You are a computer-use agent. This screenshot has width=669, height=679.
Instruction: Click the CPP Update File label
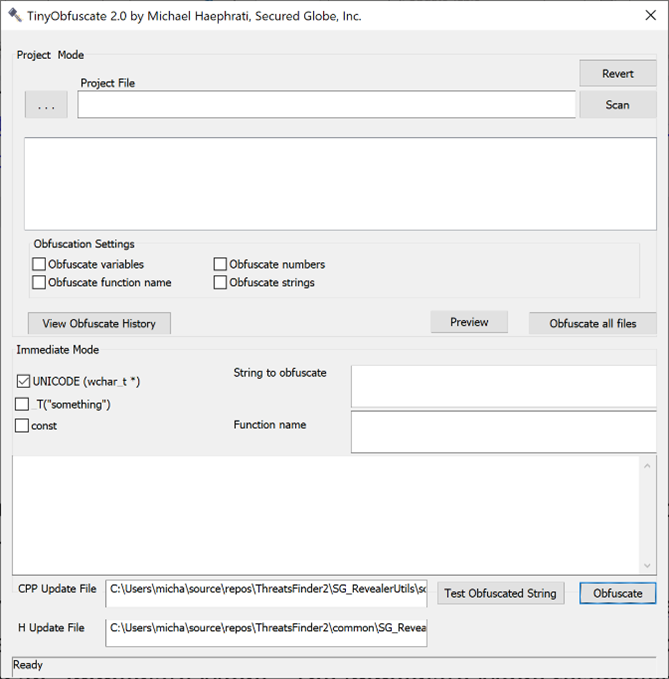pyautogui.click(x=57, y=588)
